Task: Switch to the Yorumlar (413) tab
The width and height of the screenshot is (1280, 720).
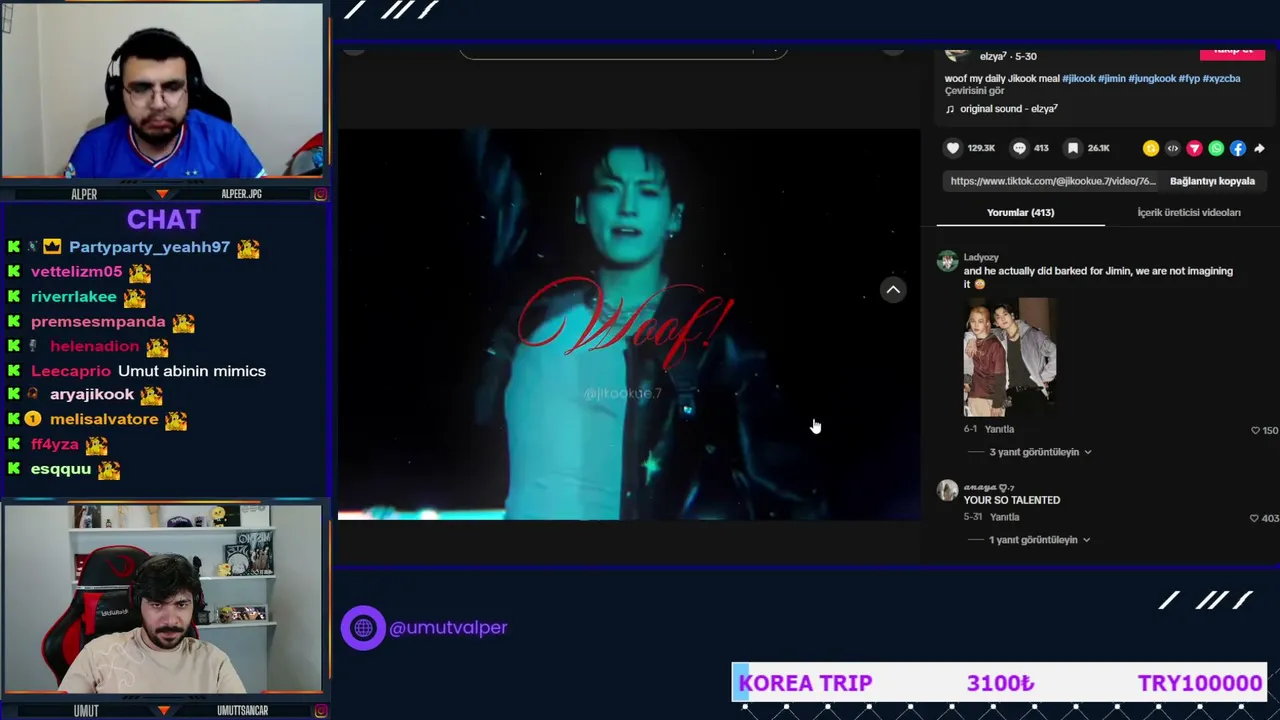Action: pos(1020,212)
